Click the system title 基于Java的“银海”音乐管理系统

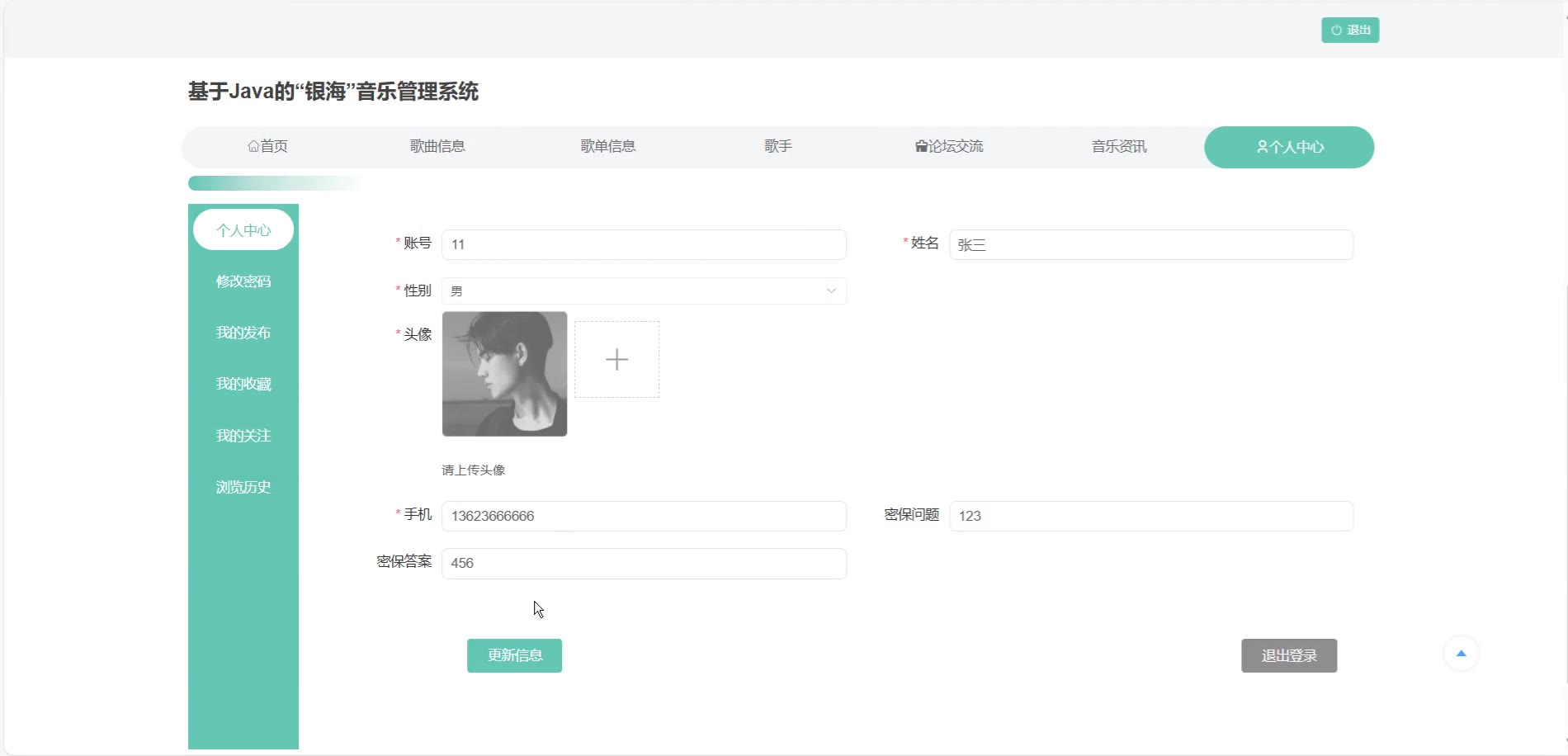(x=333, y=92)
